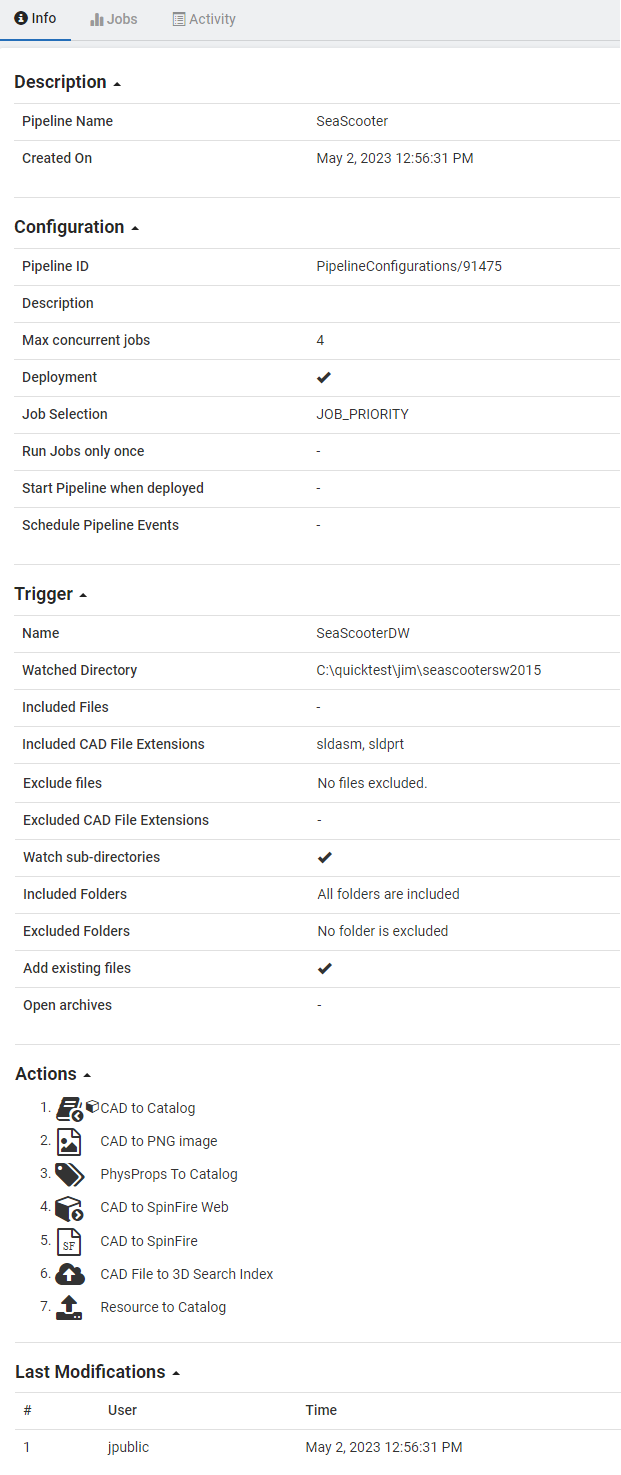
Task: Toggle the Add existing files checkmark
Action: 325,968
